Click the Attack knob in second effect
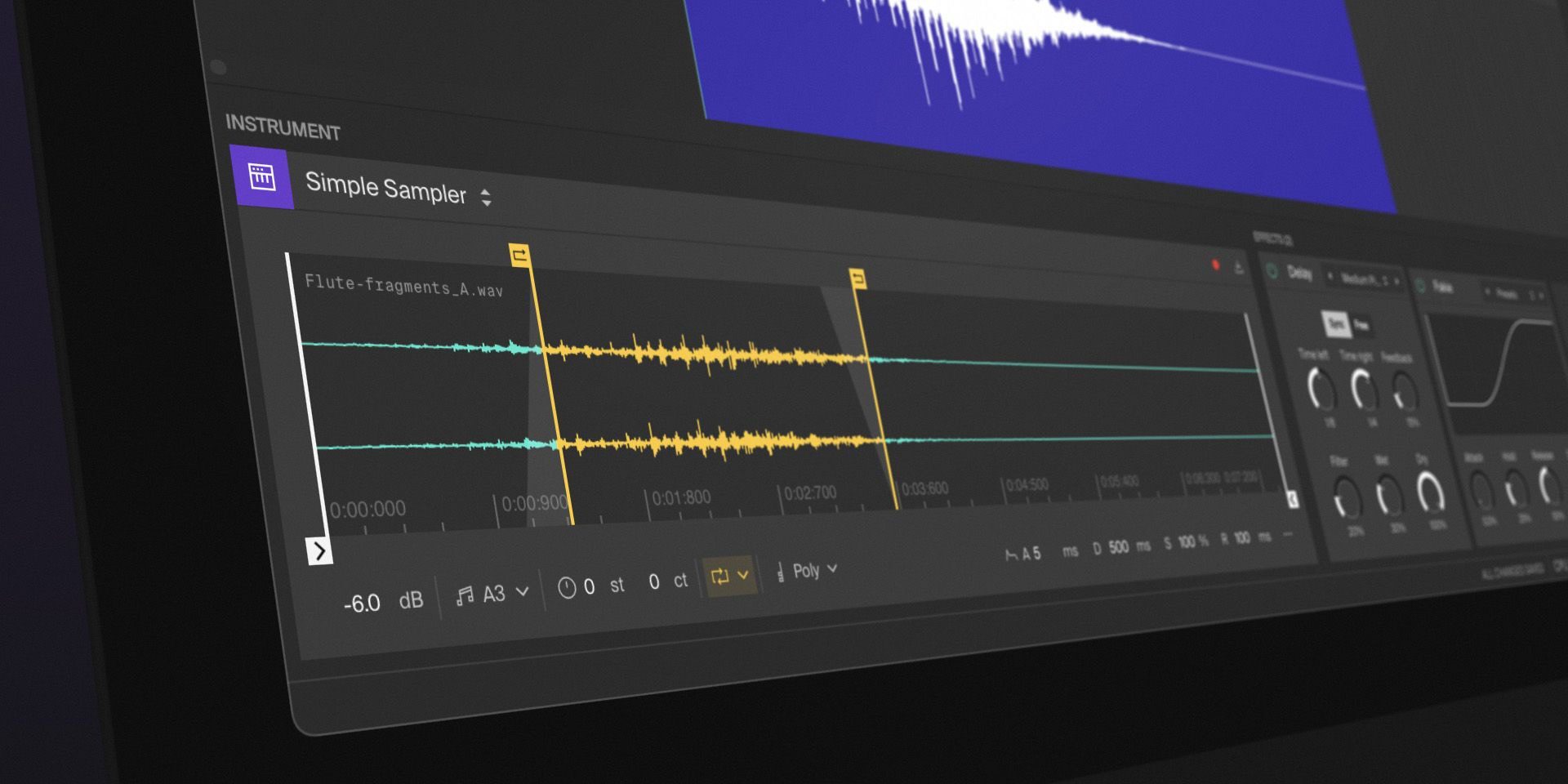 (1481, 490)
